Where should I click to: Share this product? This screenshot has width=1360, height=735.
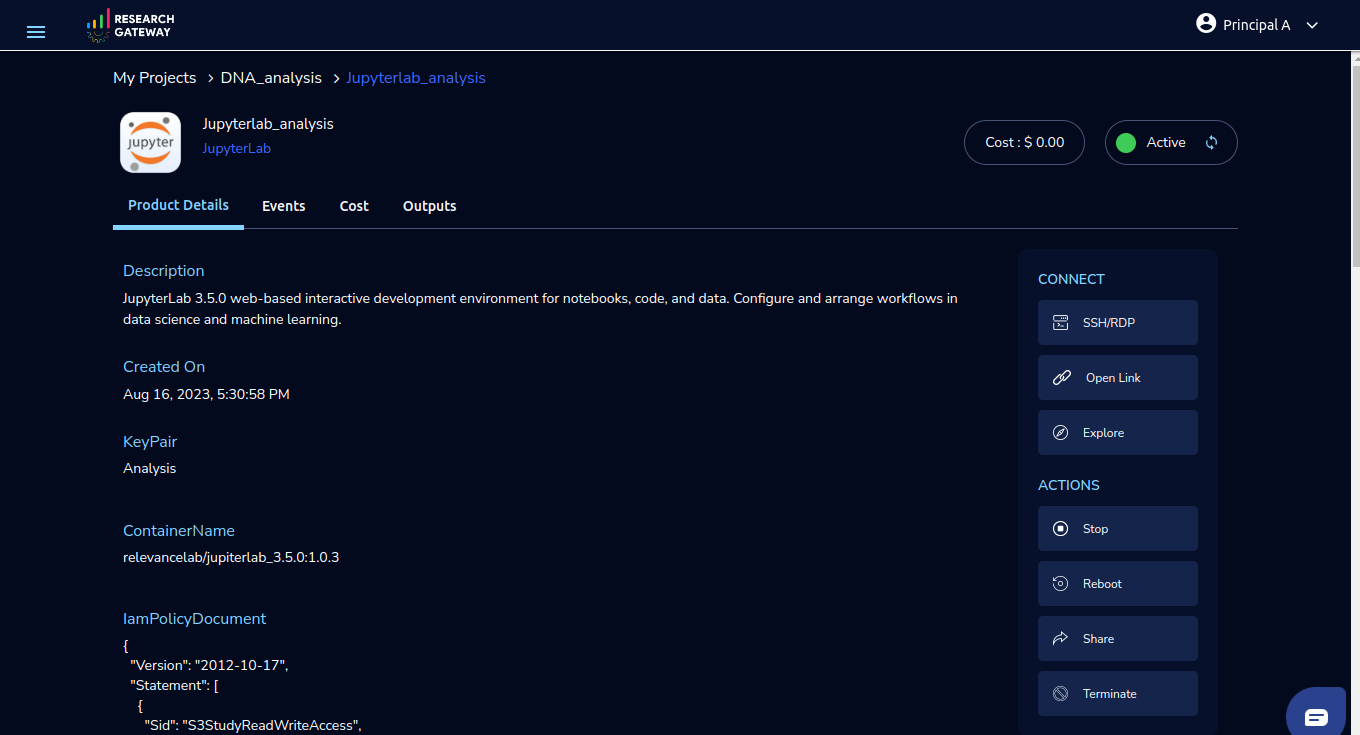(1118, 639)
